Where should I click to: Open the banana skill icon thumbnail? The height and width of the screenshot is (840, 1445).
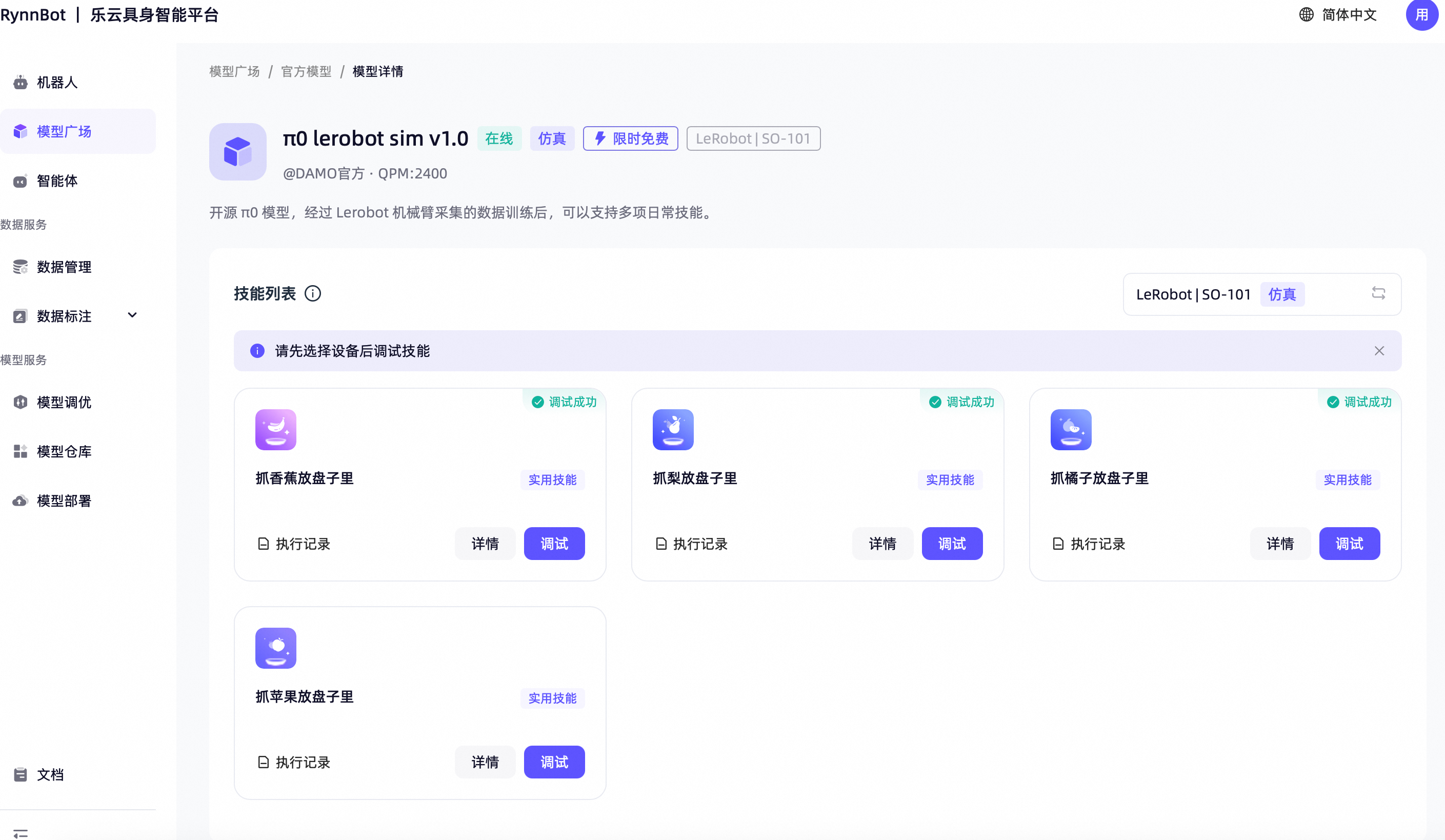[x=276, y=429]
